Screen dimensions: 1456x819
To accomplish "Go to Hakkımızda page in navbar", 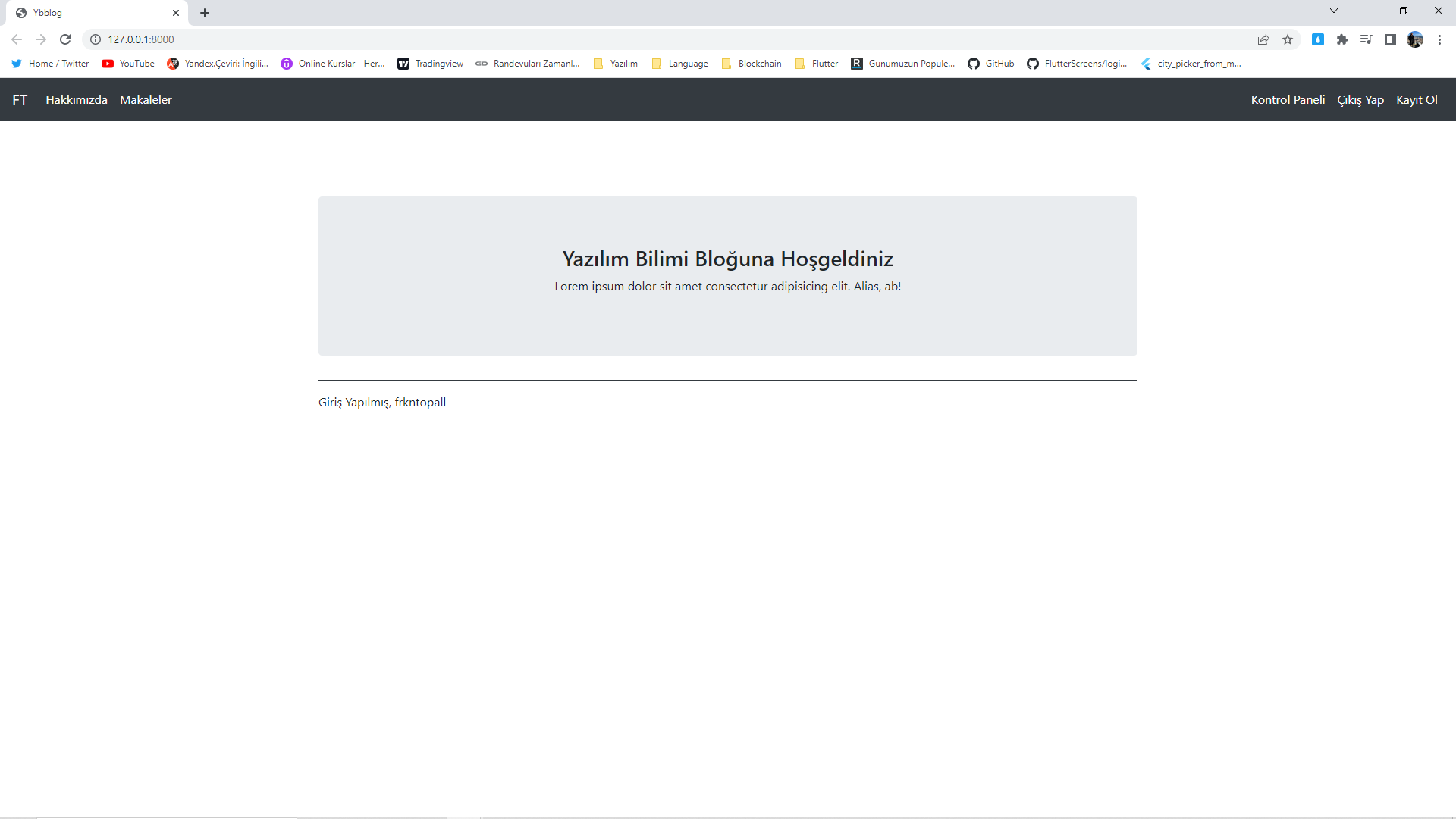I will pos(77,100).
